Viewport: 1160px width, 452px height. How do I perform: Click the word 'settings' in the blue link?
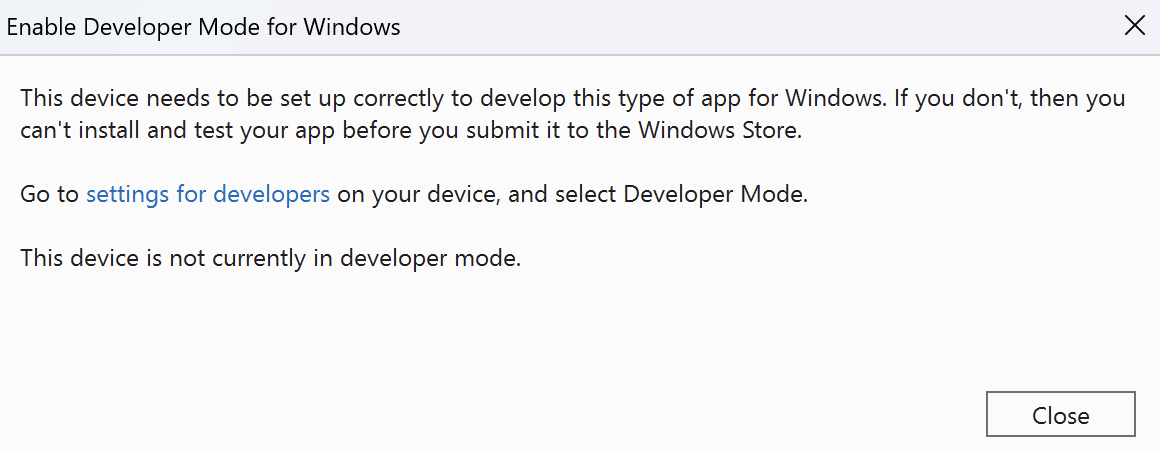click(x=128, y=195)
